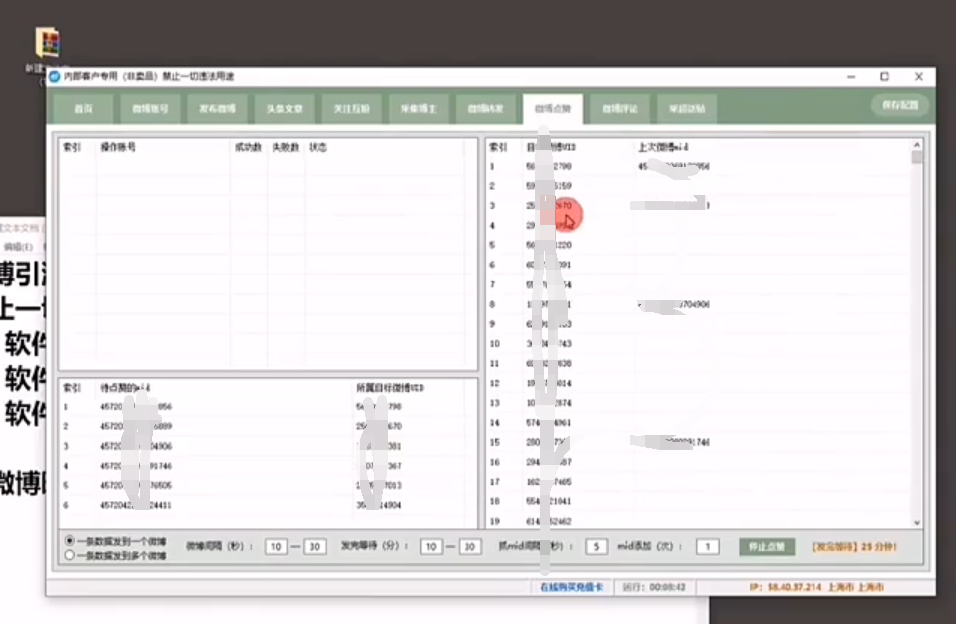Select row 3 in target UID list
956x624 pixels.
click(x=700, y=206)
